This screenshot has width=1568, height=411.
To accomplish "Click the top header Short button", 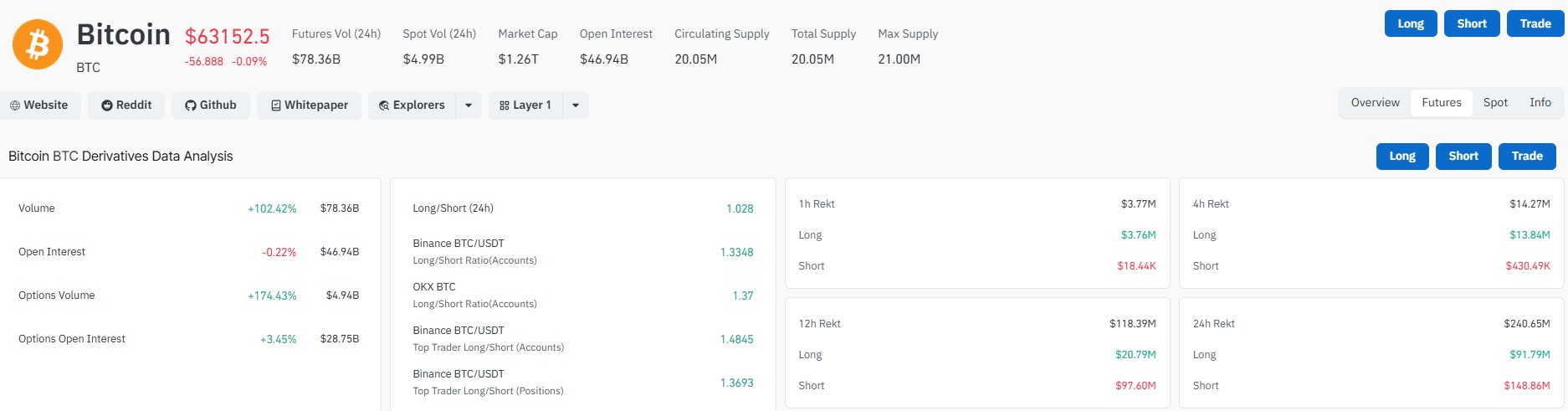I will click(1472, 23).
